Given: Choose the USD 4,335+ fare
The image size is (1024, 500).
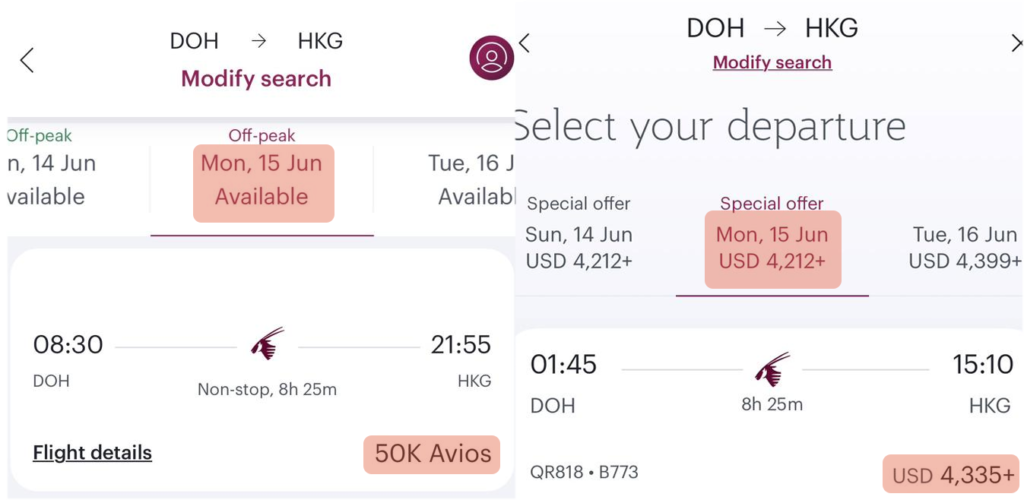Looking at the screenshot, I should tap(952, 475).
